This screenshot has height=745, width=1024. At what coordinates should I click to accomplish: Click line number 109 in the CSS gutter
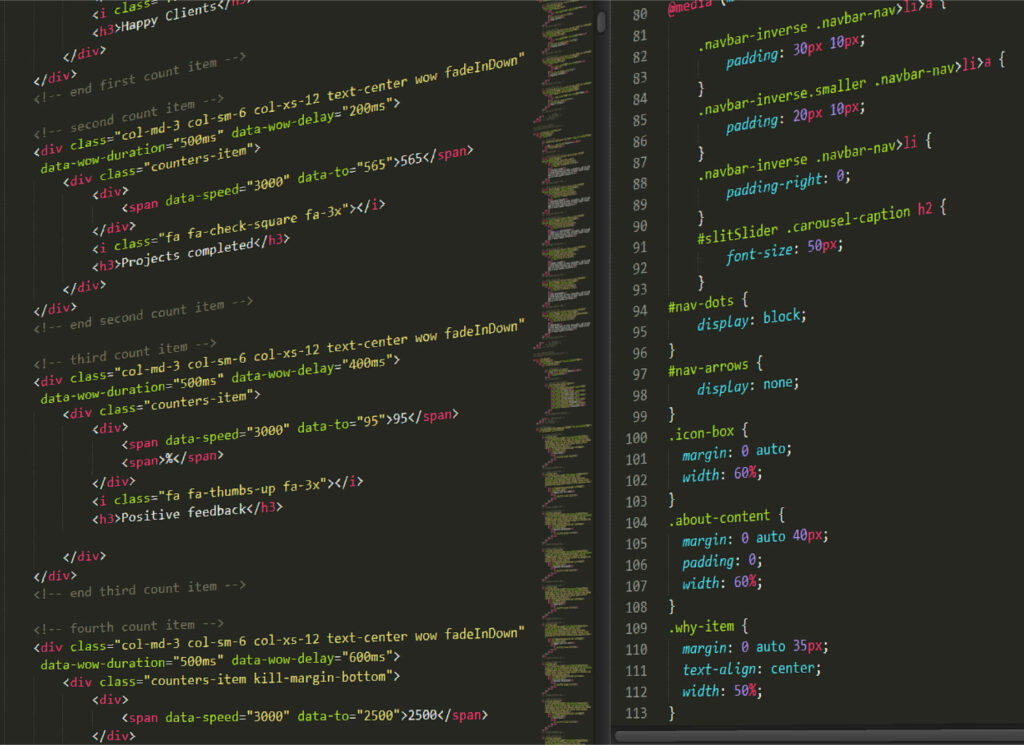[x=636, y=628]
